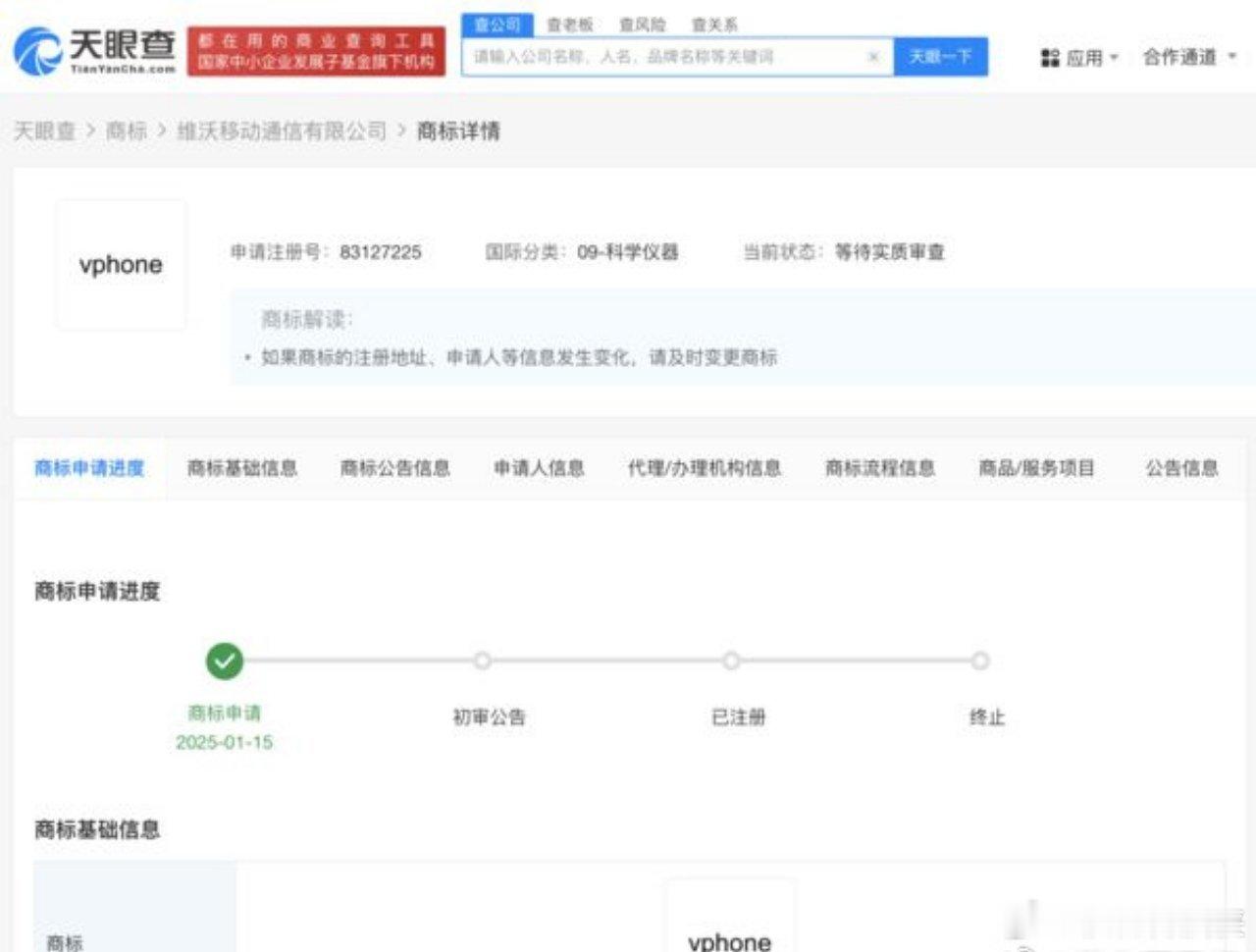The width and height of the screenshot is (1256, 952).
Task: Click the 等待实质审查 status text
Action: [889, 252]
